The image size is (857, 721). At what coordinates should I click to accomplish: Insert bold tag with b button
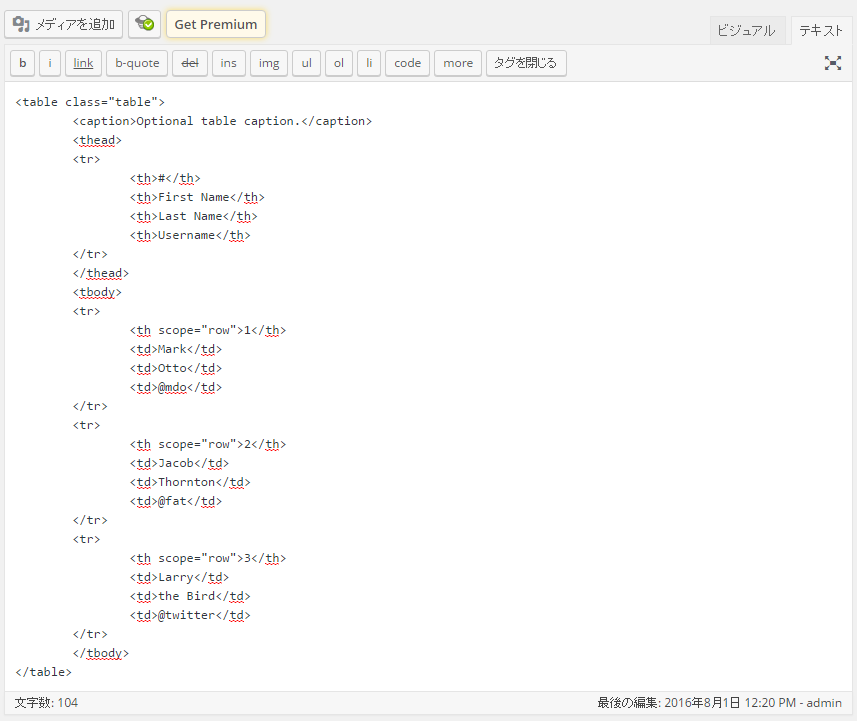tap(22, 63)
